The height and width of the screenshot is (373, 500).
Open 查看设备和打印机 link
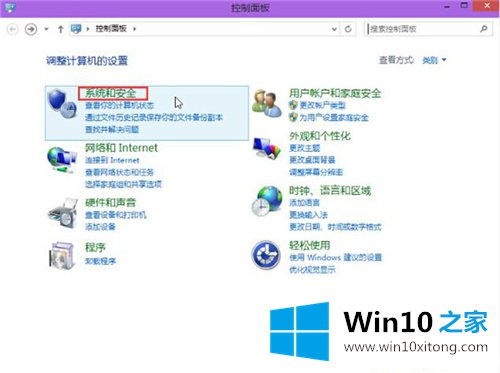tap(116, 215)
